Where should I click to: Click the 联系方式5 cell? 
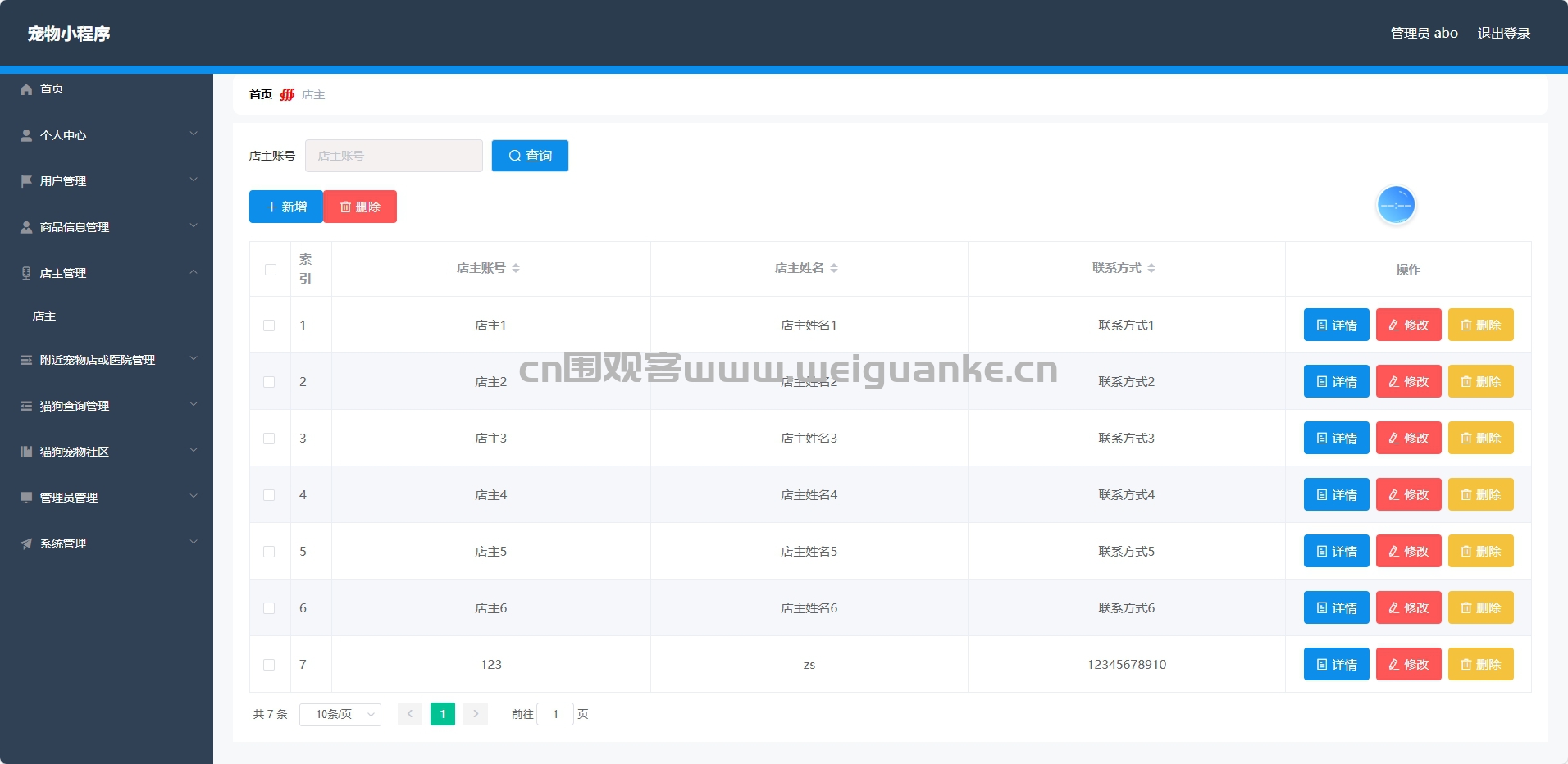point(1127,552)
